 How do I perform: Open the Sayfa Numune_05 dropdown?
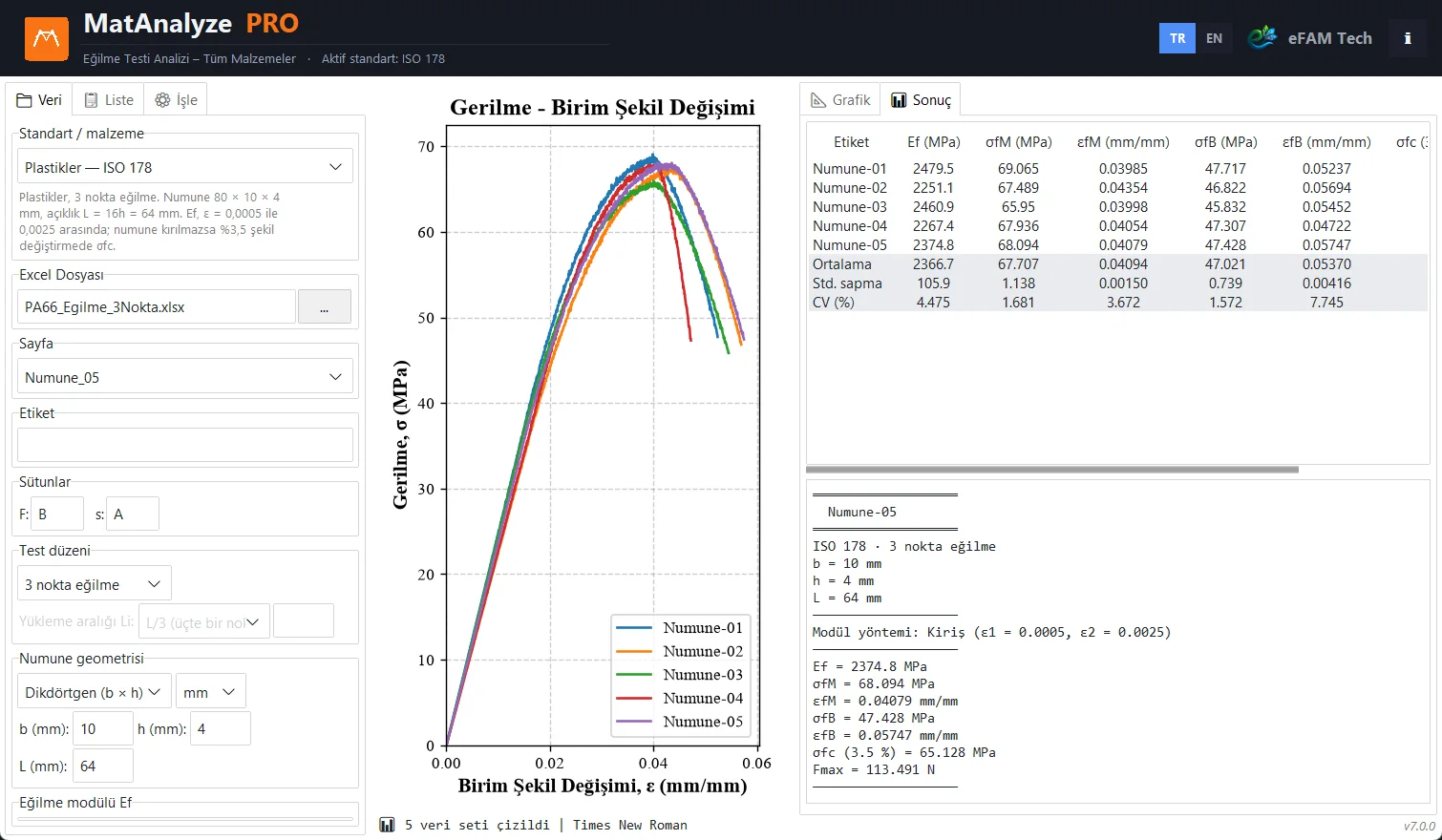185,377
